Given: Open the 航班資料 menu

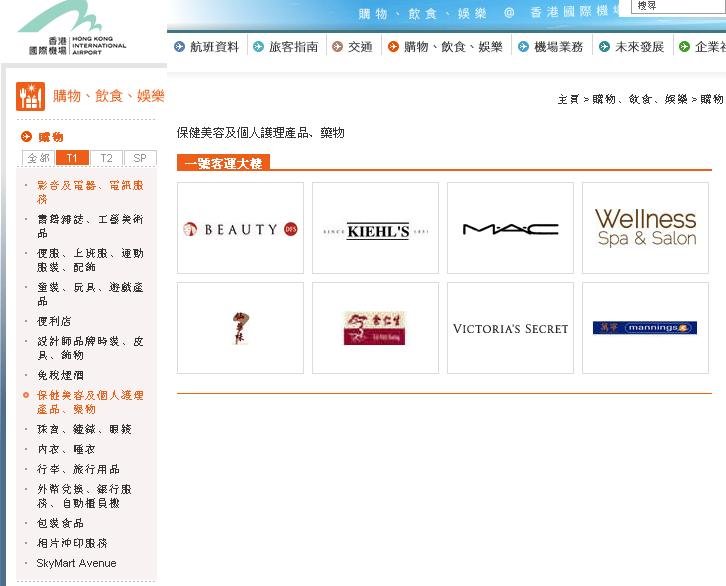Looking at the screenshot, I should coord(214,47).
